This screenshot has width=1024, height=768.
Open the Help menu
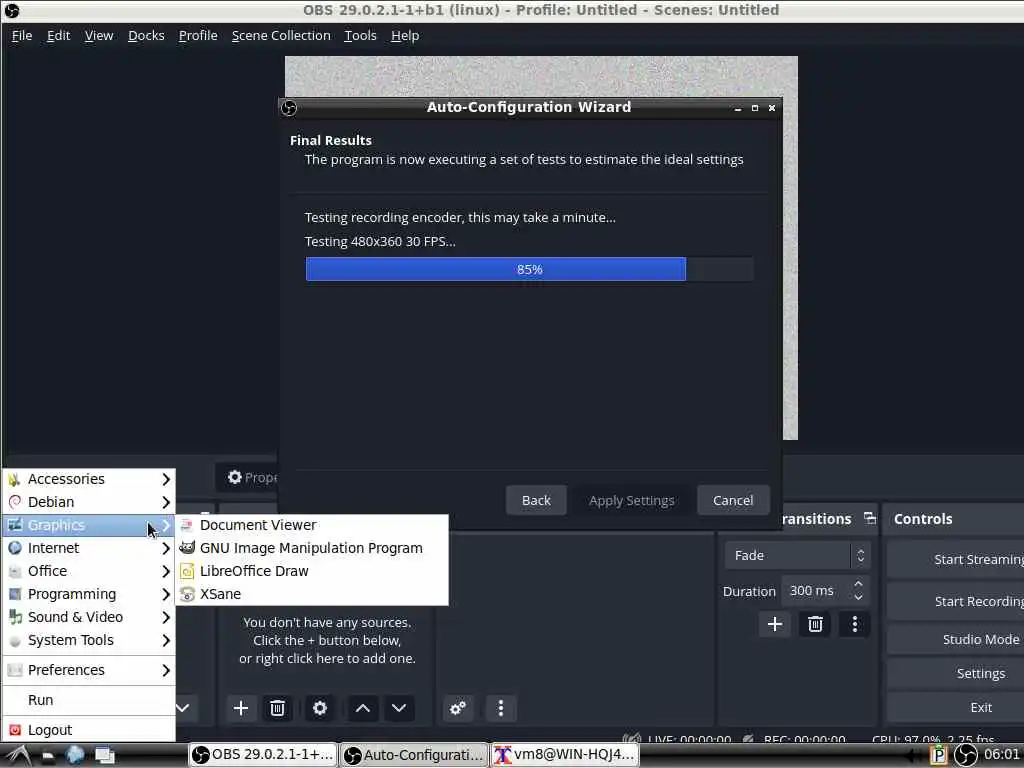pyautogui.click(x=405, y=36)
